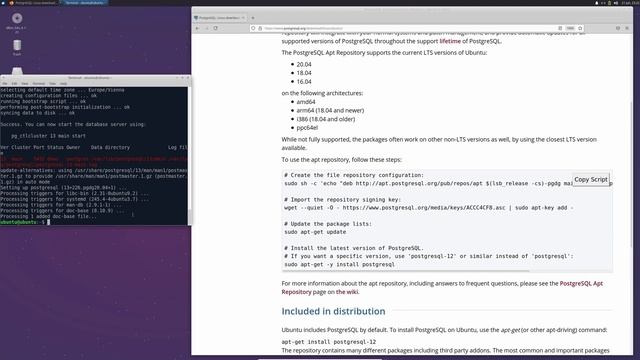Viewport: 640px width, 360px height.
Task: Open the Help menu in Terminal
Action: [x=63, y=84]
